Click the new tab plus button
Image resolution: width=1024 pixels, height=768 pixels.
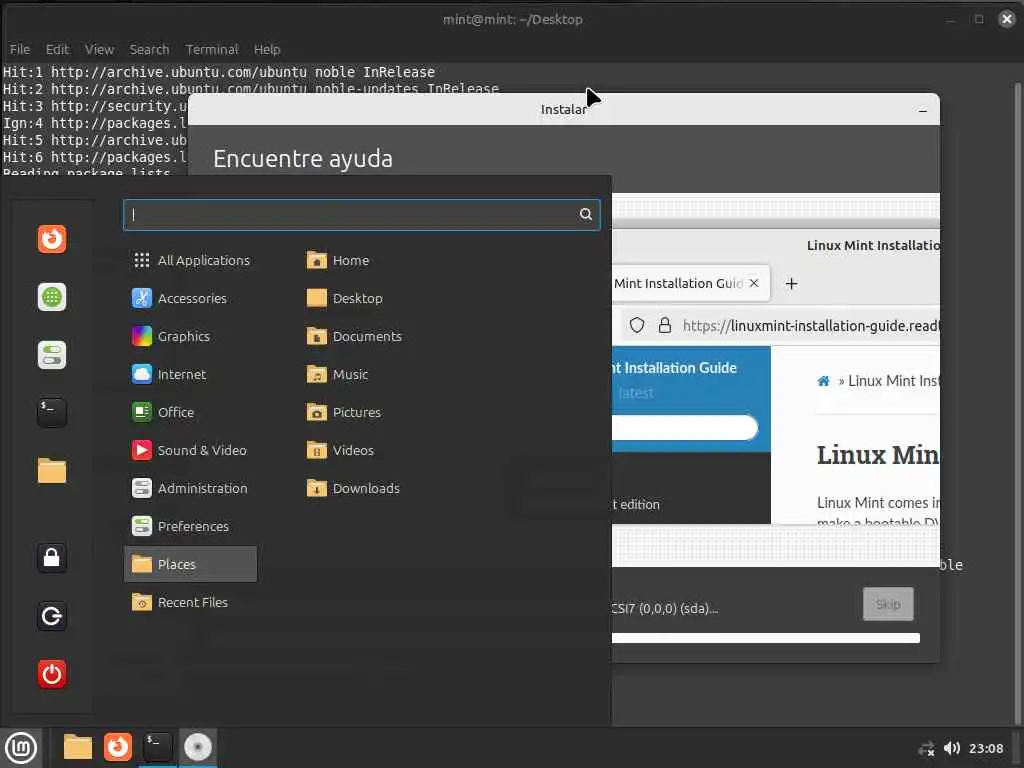click(x=792, y=283)
